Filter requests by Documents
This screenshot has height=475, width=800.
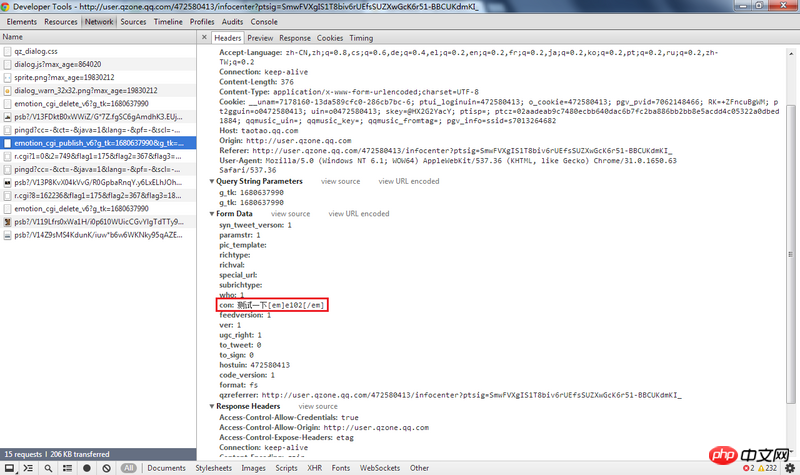tap(166, 468)
